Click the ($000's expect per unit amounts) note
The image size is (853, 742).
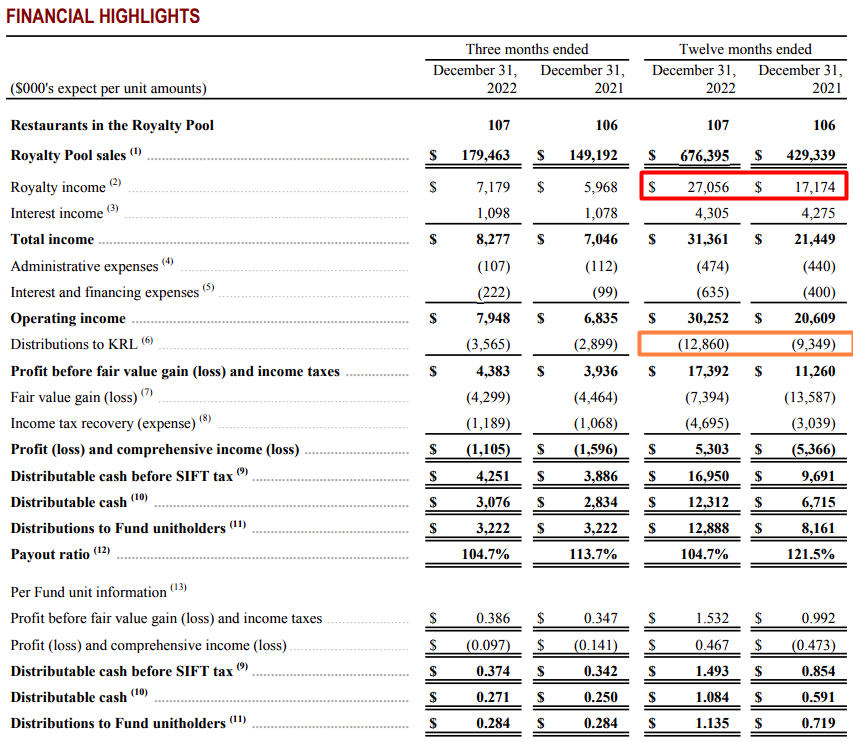pos(108,89)
